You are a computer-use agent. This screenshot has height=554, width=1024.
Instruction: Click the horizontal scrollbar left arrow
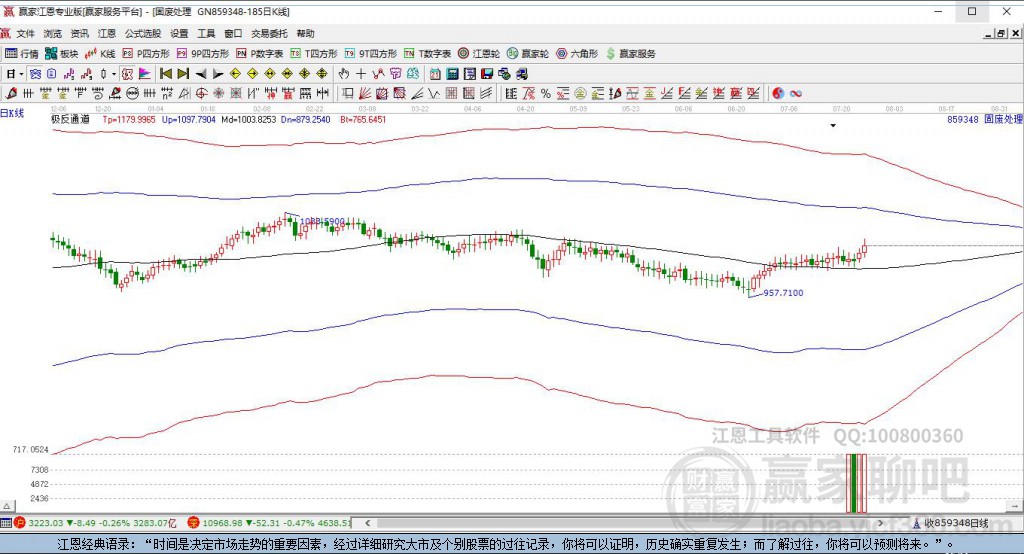[368, 523]
